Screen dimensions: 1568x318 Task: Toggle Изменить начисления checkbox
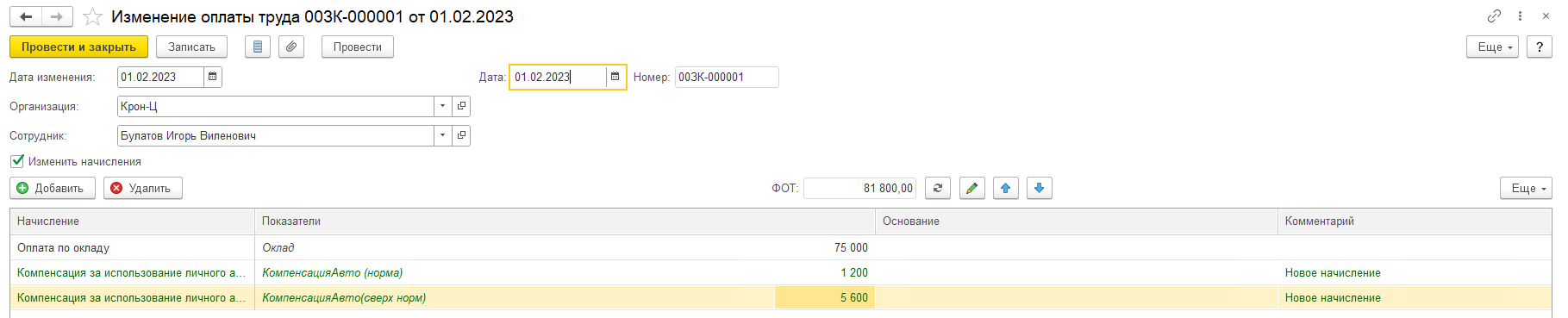point(17,161)
